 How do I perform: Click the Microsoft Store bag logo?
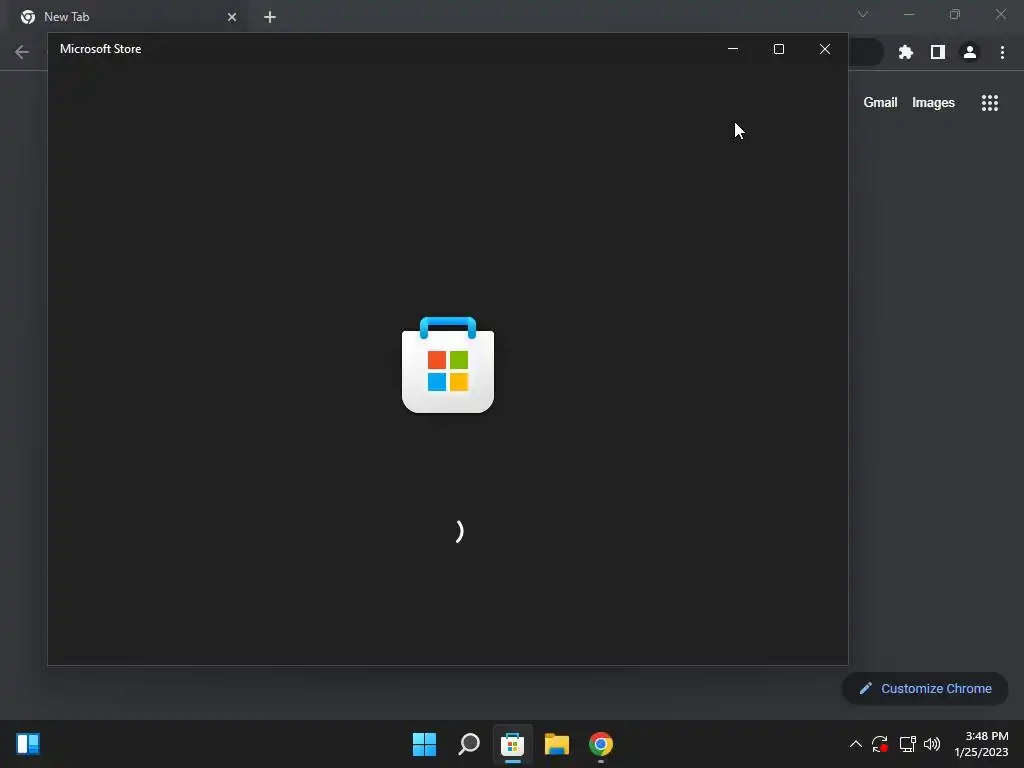point(448,365)
